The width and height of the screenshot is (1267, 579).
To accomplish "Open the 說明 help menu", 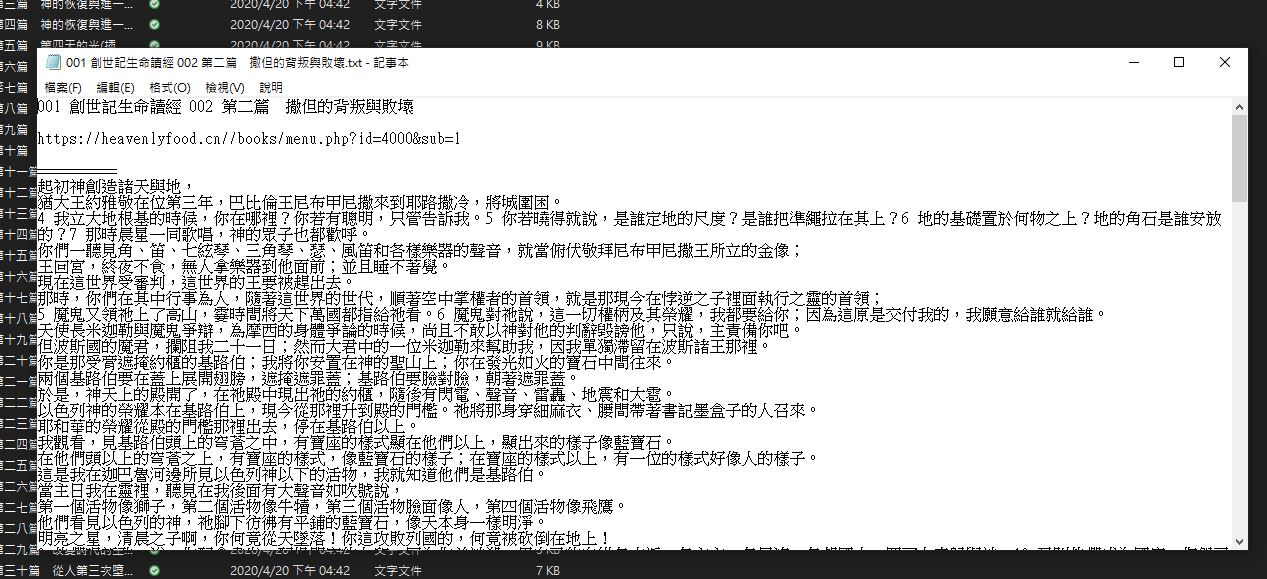I will pyautogui.click(x=271, y=87).
